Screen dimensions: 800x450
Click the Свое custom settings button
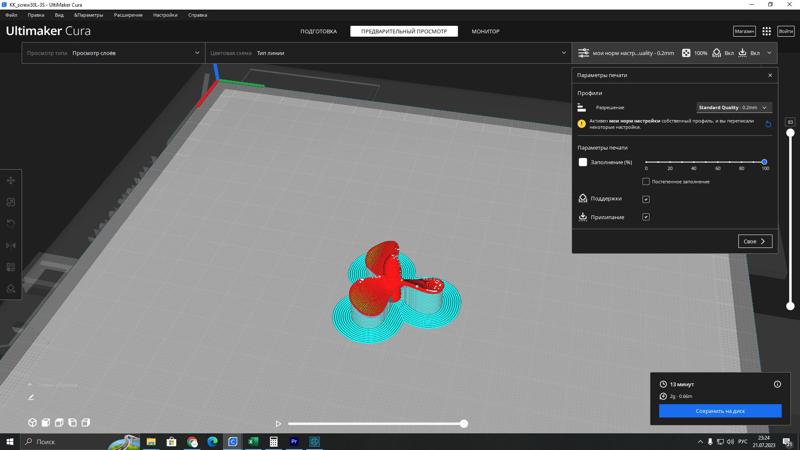click(755, 241)
